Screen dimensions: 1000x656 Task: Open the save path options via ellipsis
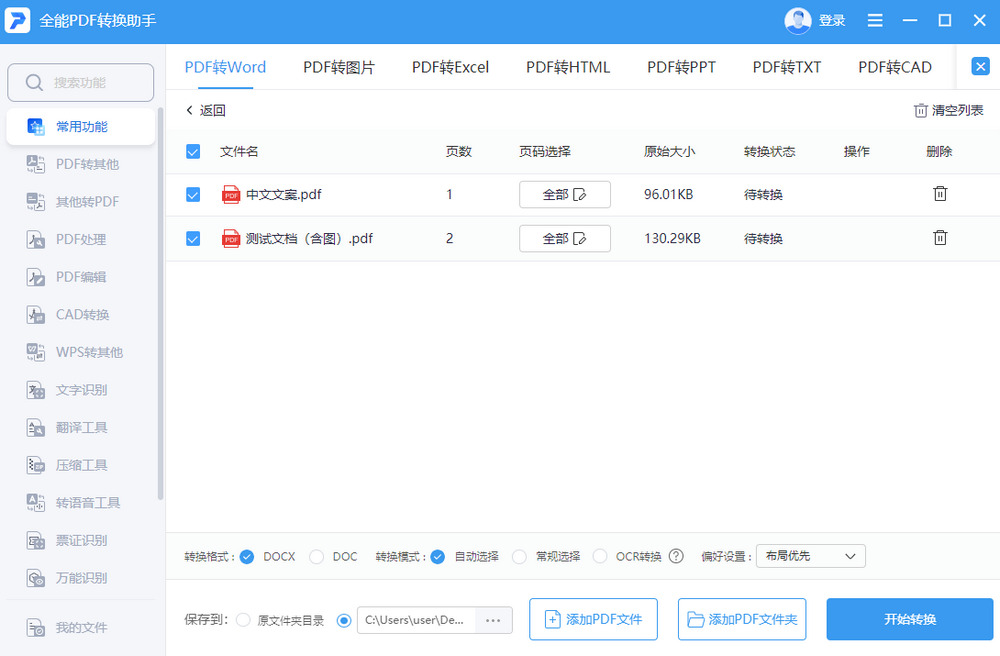click(493, 620)
